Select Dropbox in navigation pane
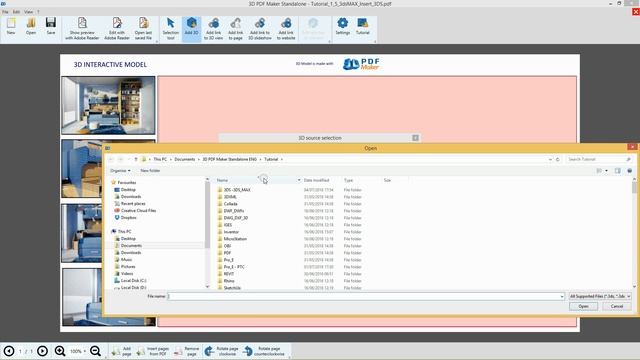The width and height of the screenshot is (640, 360). (x=128, y=218)
